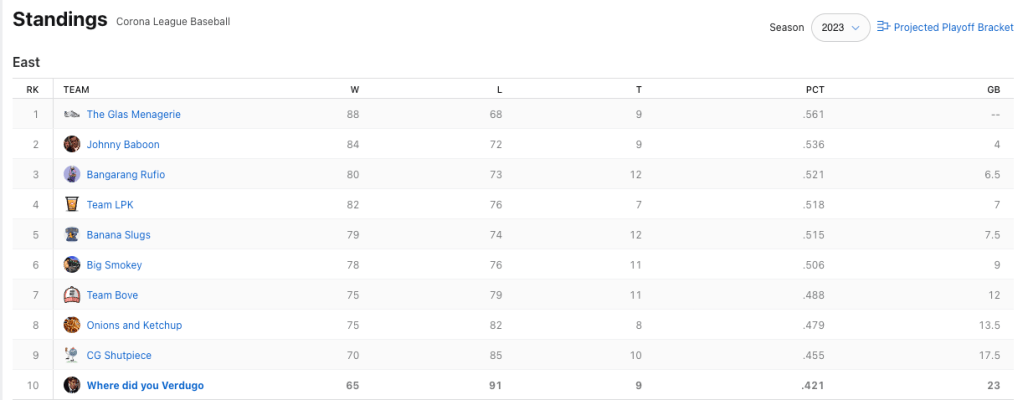Click the W column header

pyautogui.click(x=354, y=89)
